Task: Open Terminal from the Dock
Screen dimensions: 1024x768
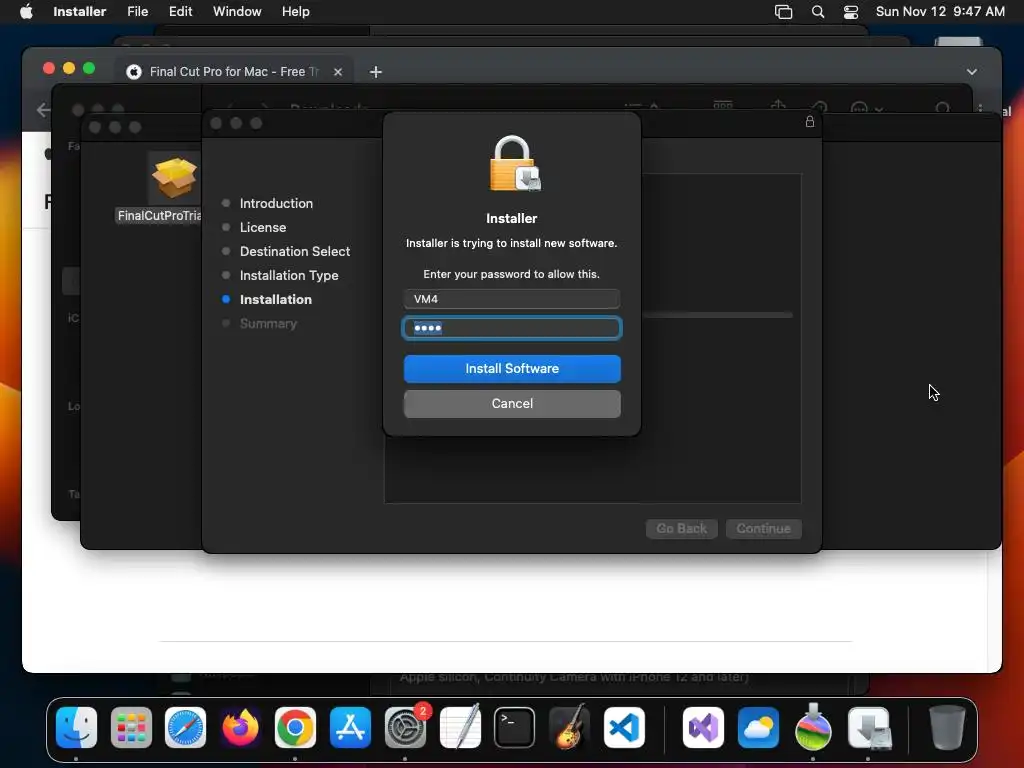Action: click(515, 728)
